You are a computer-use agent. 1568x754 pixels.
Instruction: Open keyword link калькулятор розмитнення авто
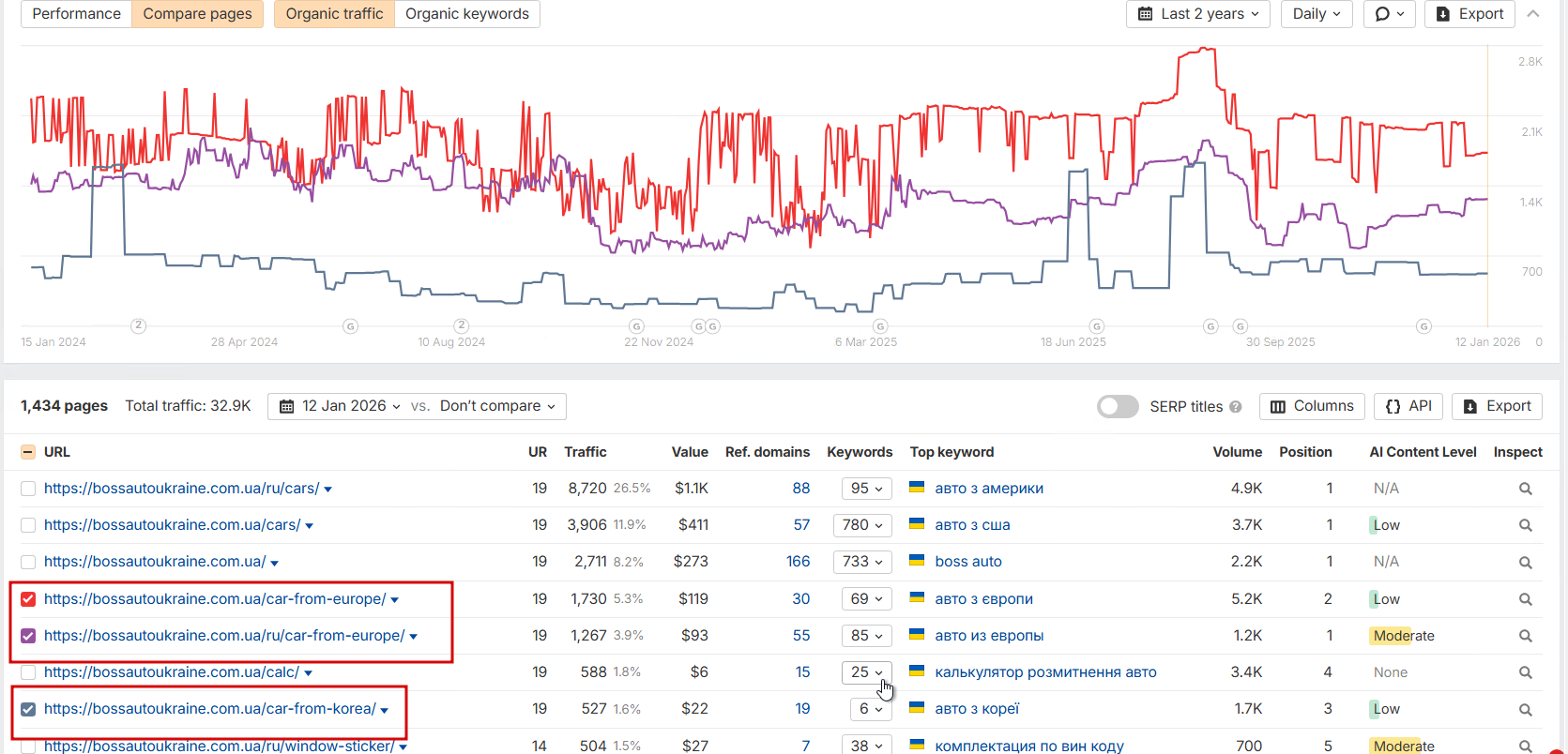[x=1045, y=672]
